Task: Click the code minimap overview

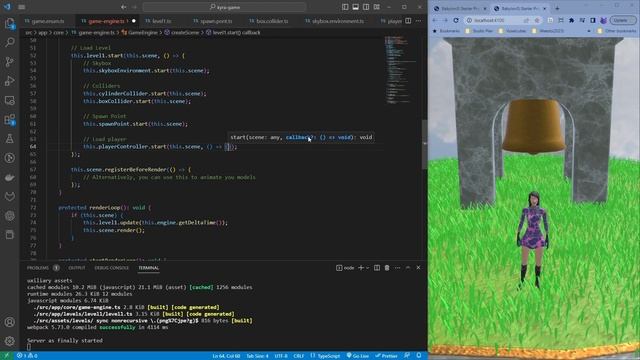Action: 402,69
